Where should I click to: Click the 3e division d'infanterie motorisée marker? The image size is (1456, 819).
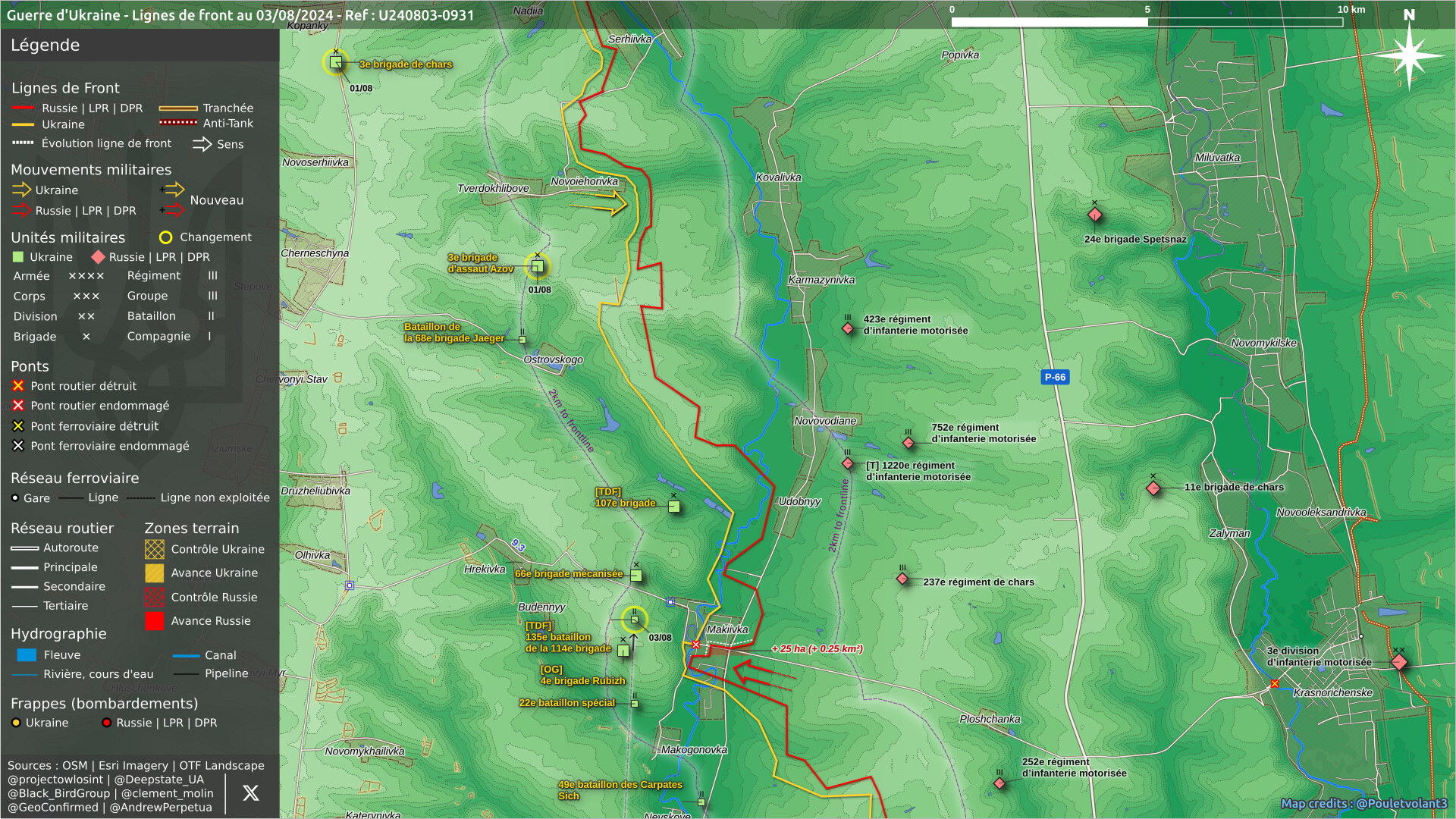tap(1399, 662)
